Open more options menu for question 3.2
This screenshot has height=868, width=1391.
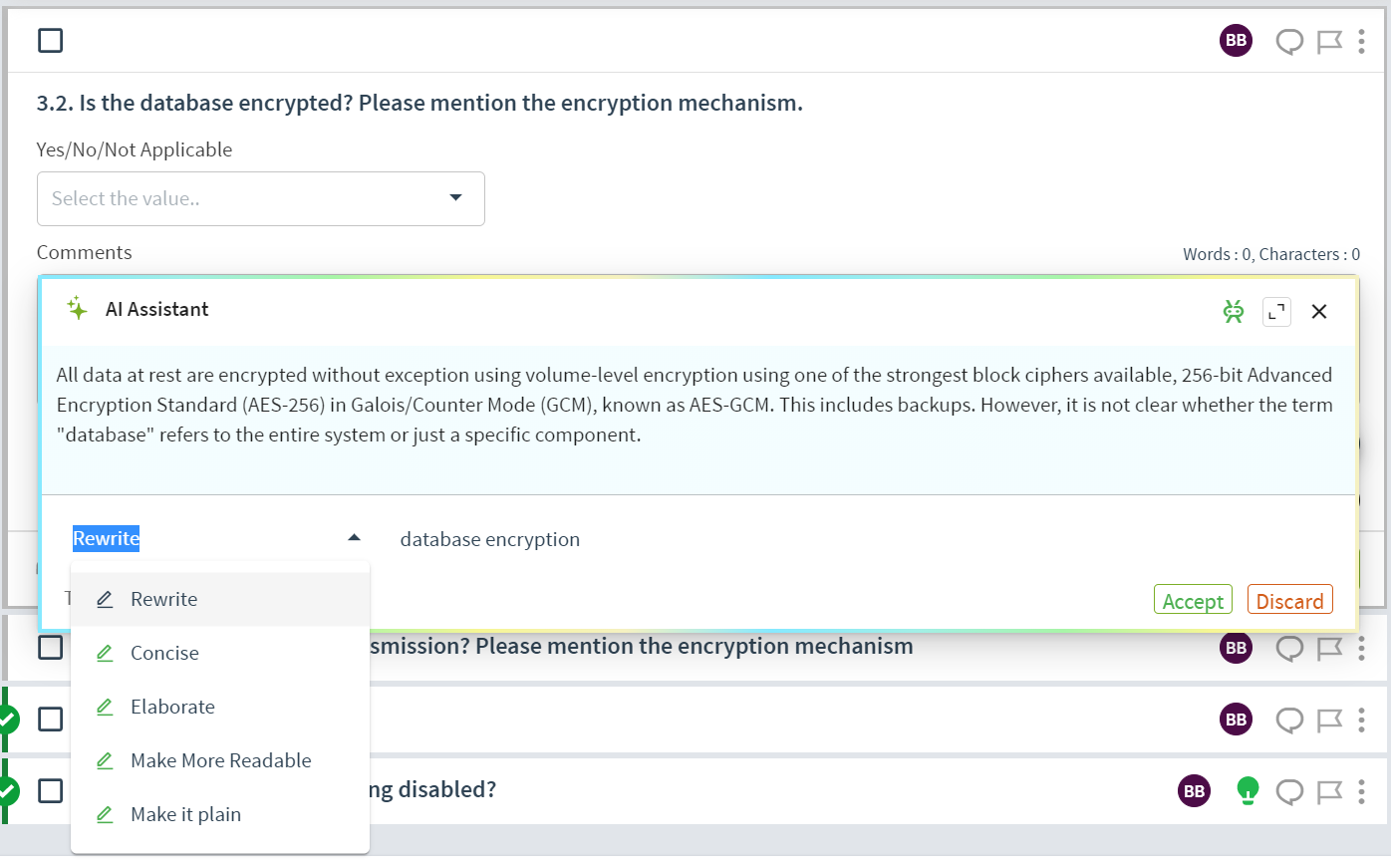coord(1361,41)
